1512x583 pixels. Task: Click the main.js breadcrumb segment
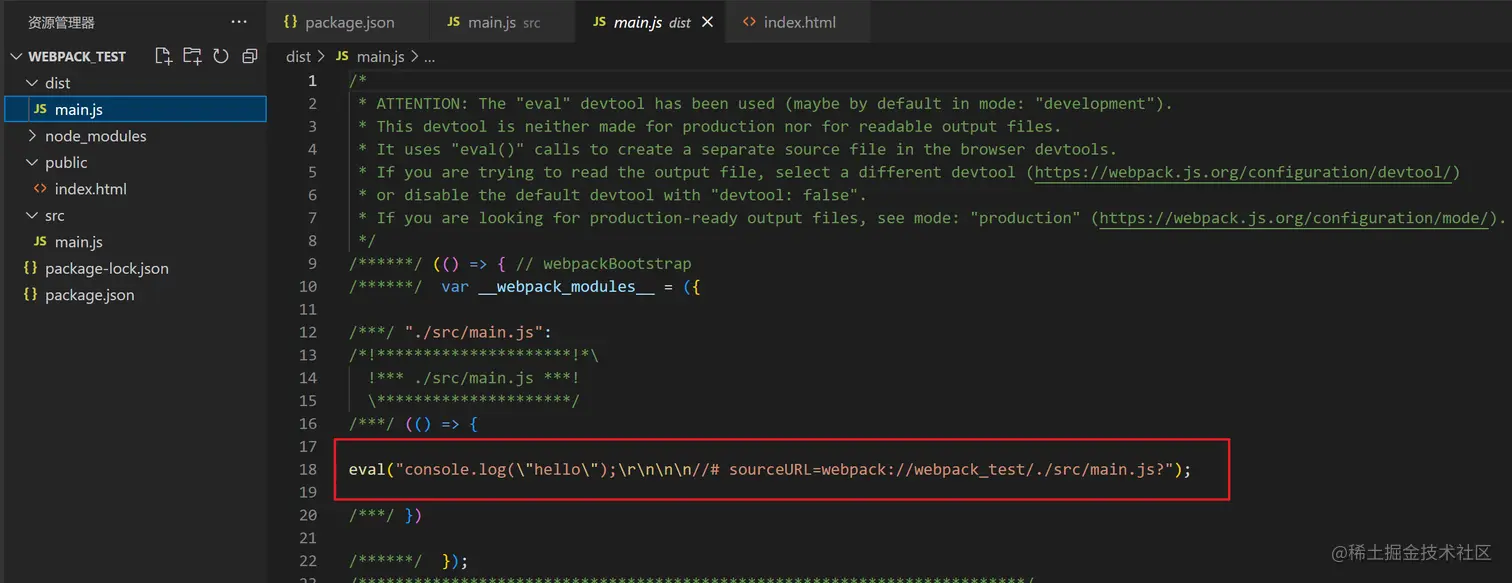pos(381,57)
